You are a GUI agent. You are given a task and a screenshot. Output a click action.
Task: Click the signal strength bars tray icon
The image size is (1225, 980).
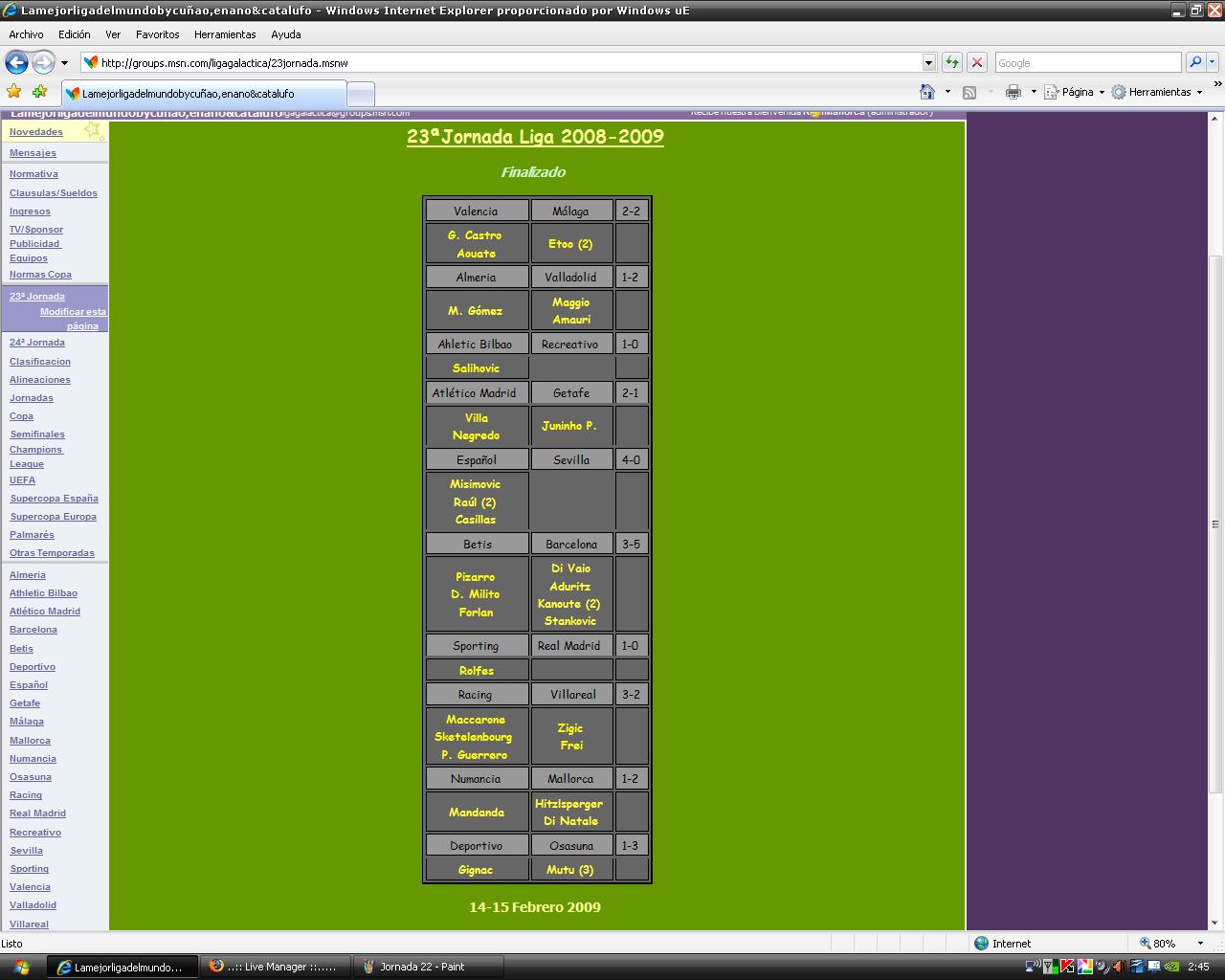tap(1051, 967)
